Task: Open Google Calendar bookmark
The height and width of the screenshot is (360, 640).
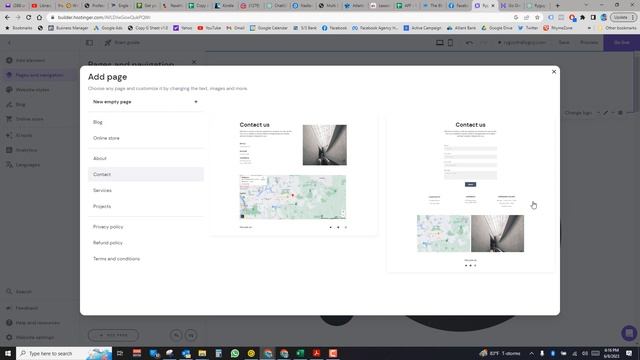Action: pos(269,28)
